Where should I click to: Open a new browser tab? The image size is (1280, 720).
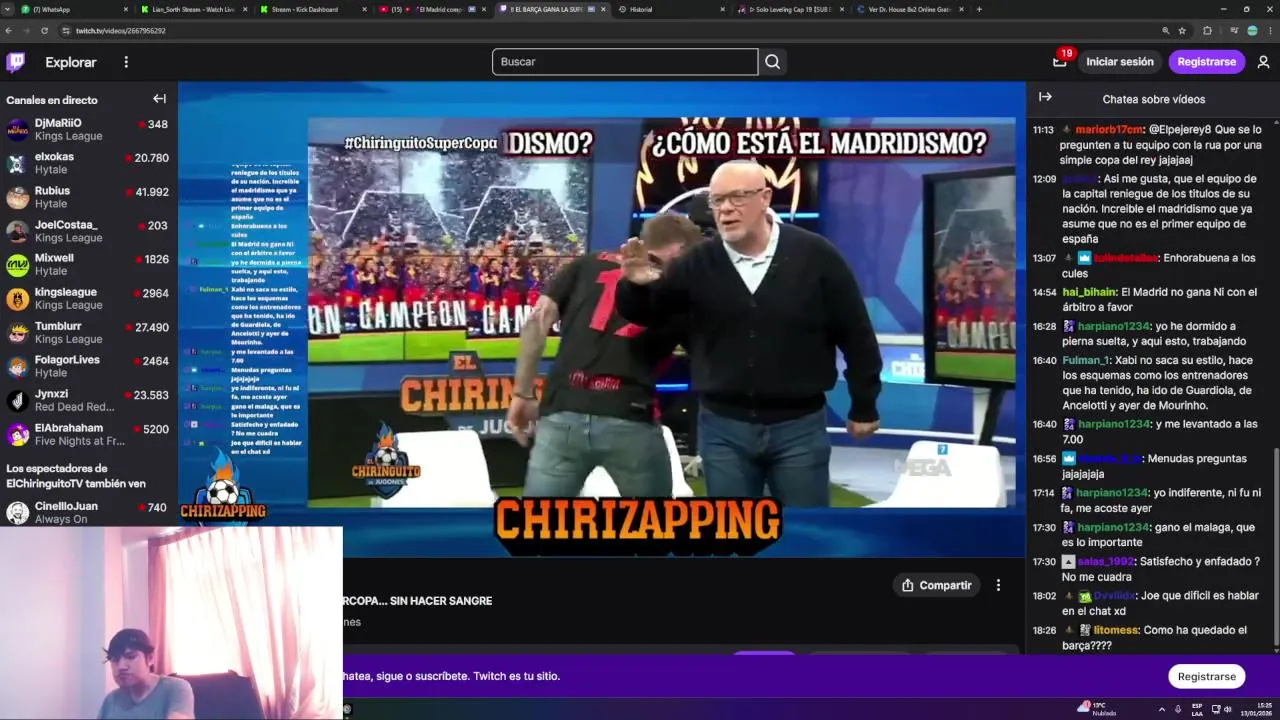(x=978, y=9)
